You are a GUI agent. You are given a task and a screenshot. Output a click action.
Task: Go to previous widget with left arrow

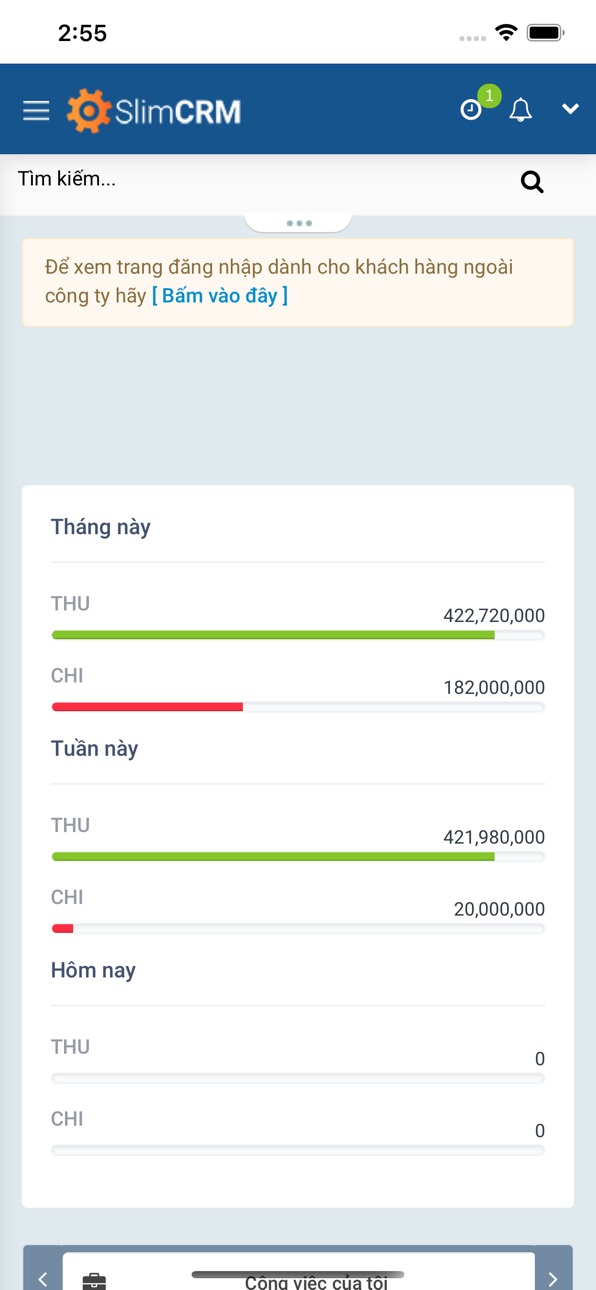point(43,1278)
